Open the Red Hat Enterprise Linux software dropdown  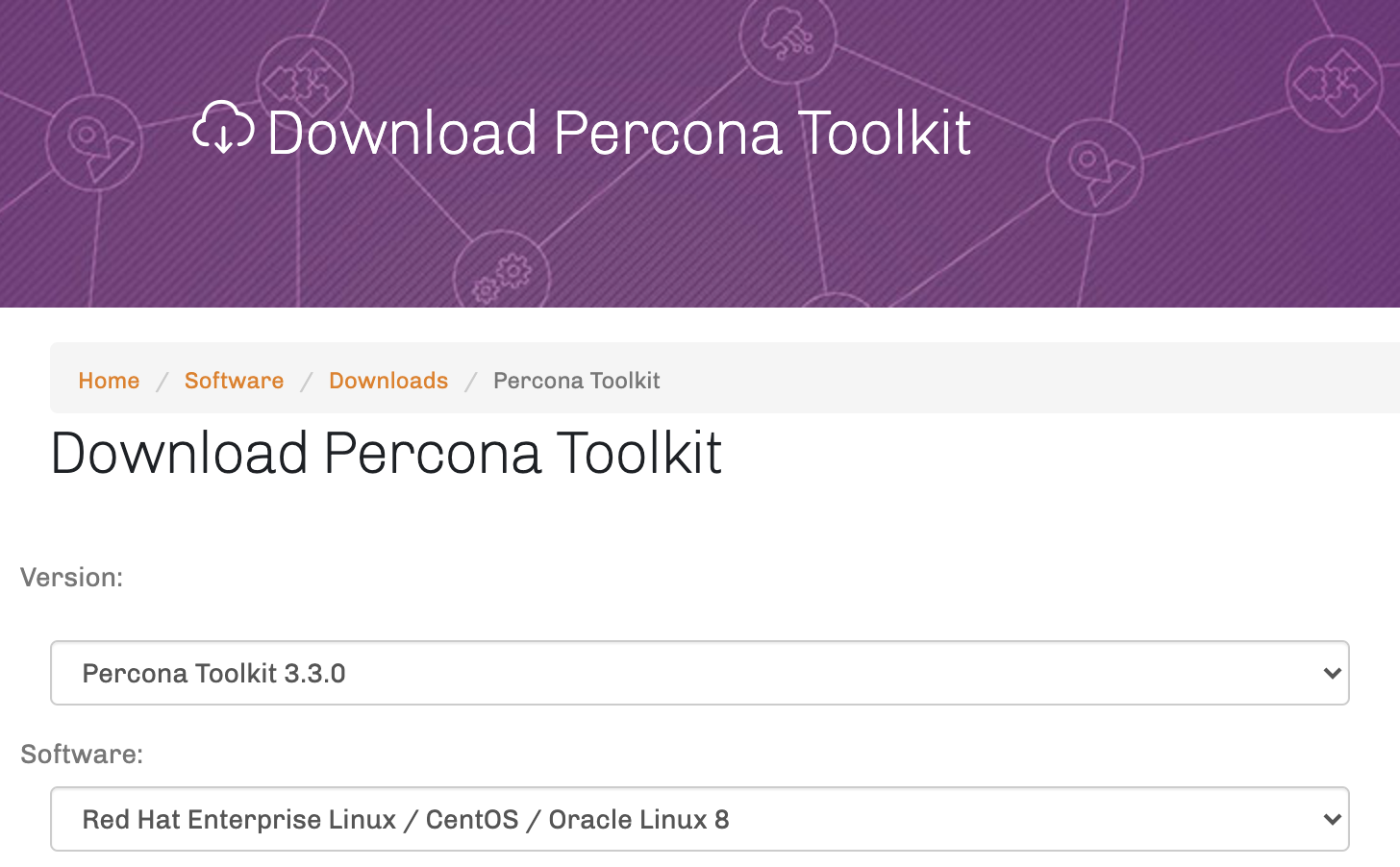click(700, 819)
